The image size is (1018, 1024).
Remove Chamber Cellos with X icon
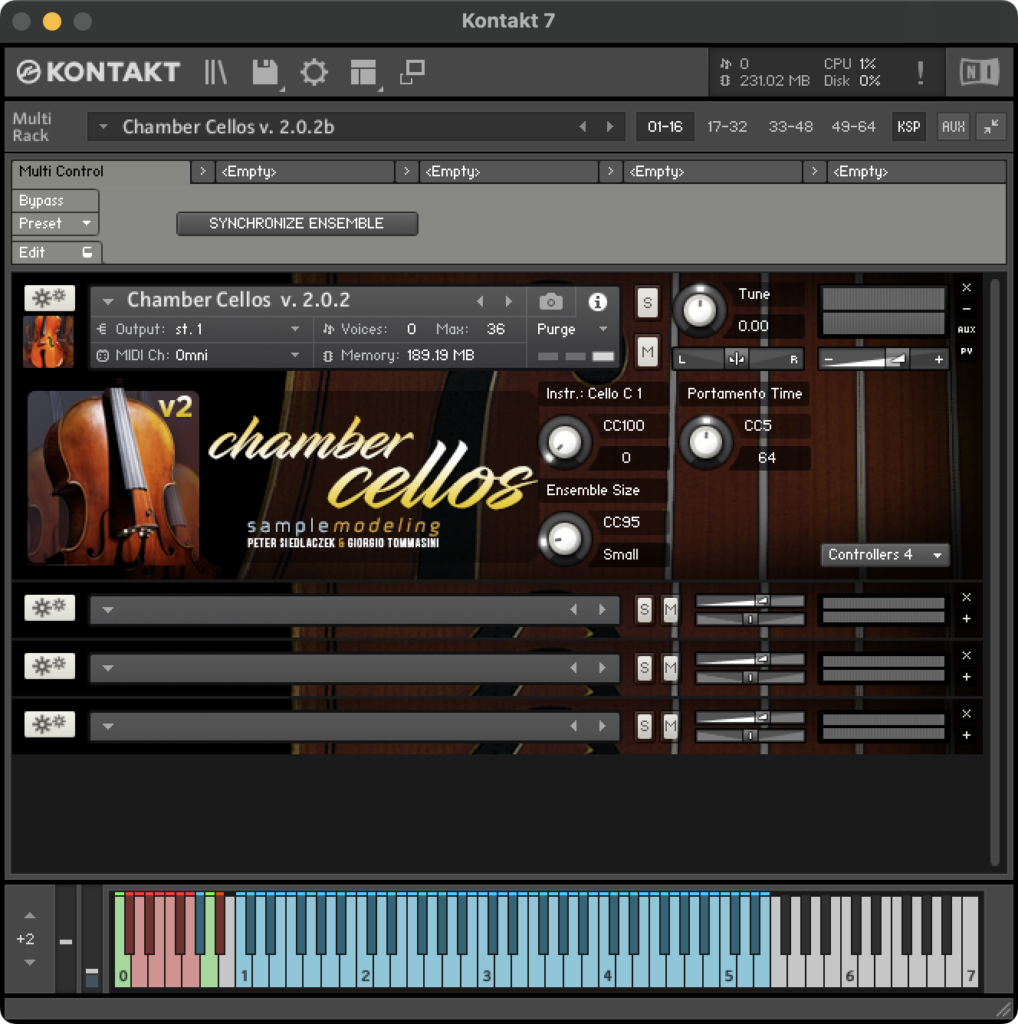pos(966,287)
